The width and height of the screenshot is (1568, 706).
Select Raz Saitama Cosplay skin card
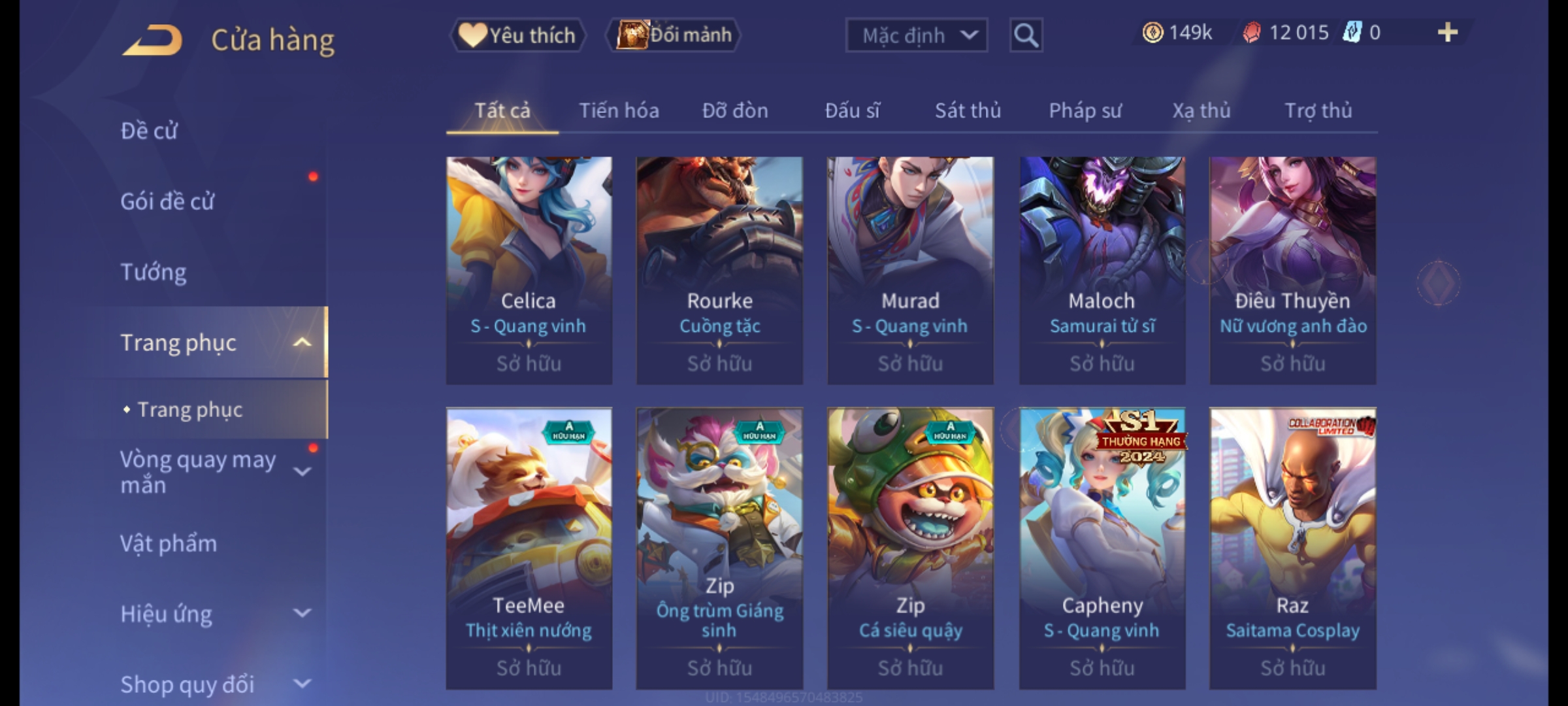coord(1292,548)
